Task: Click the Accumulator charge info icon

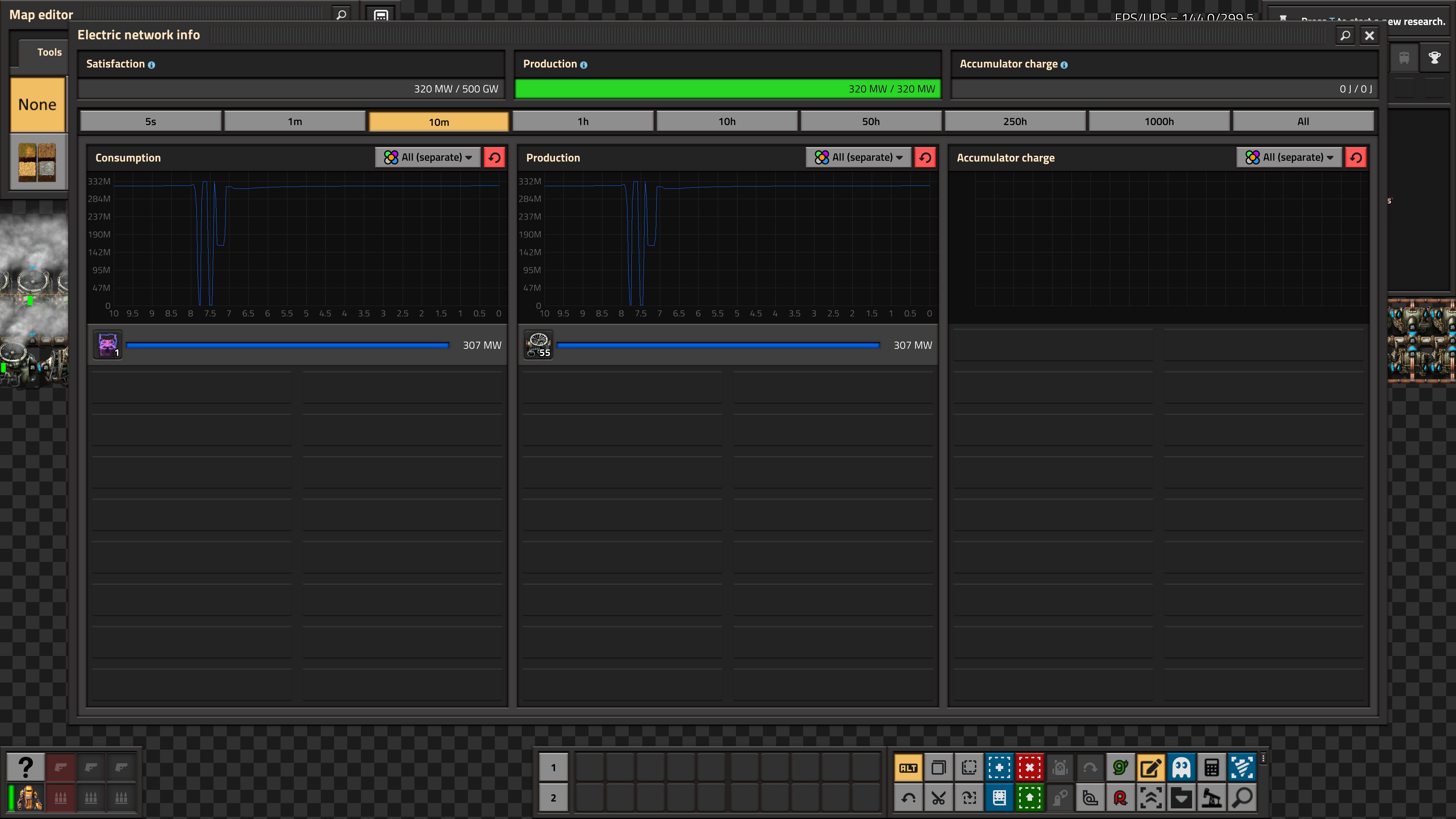Action: [1064, 65]
